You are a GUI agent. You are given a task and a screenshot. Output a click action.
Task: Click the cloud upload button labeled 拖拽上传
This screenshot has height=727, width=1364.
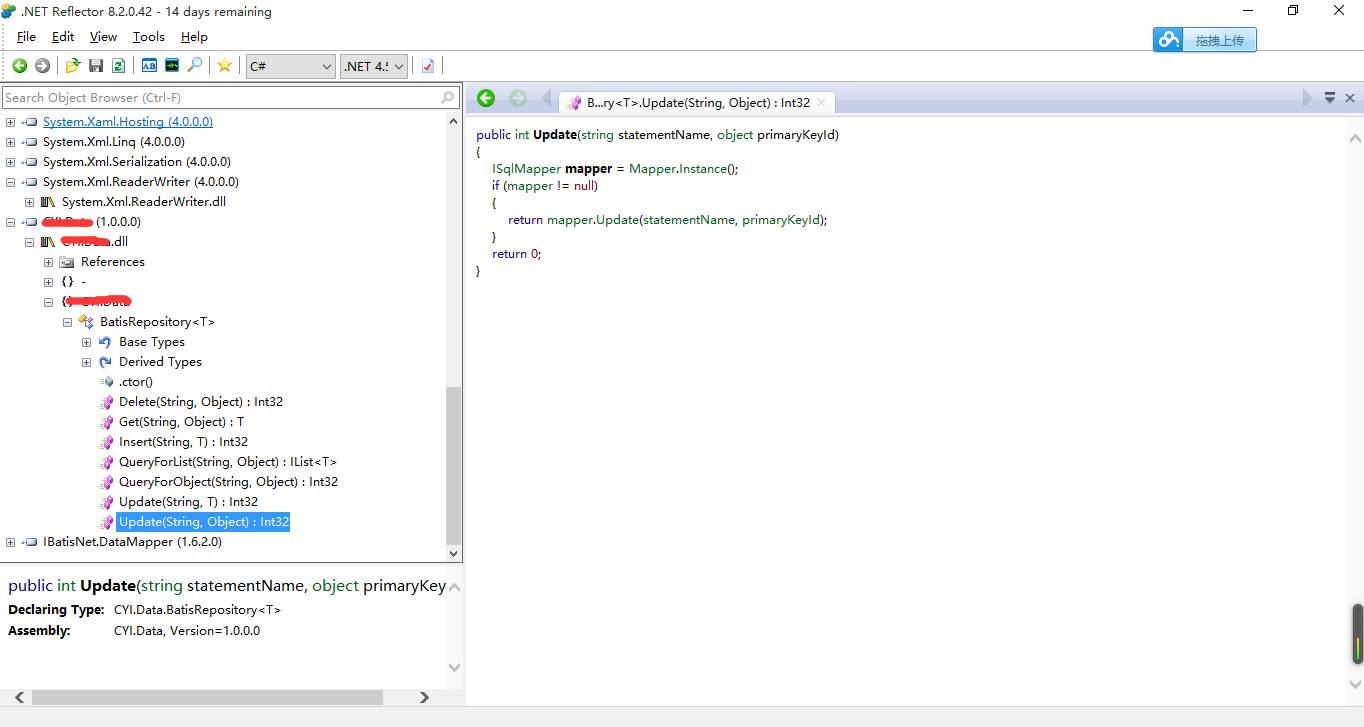(1205, 40)
